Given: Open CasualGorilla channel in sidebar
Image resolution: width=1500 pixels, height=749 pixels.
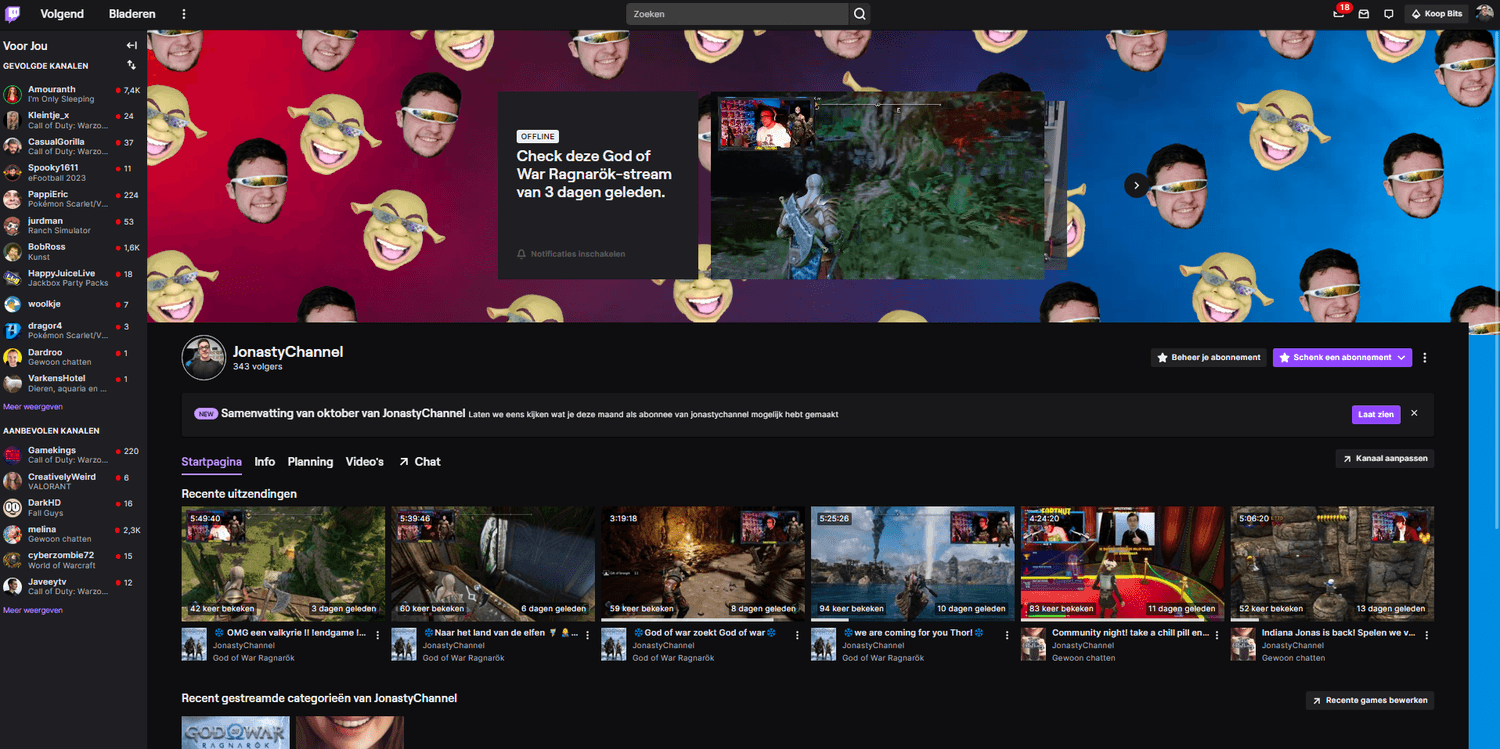Looking at the screenshot, I should pos(72,147).
